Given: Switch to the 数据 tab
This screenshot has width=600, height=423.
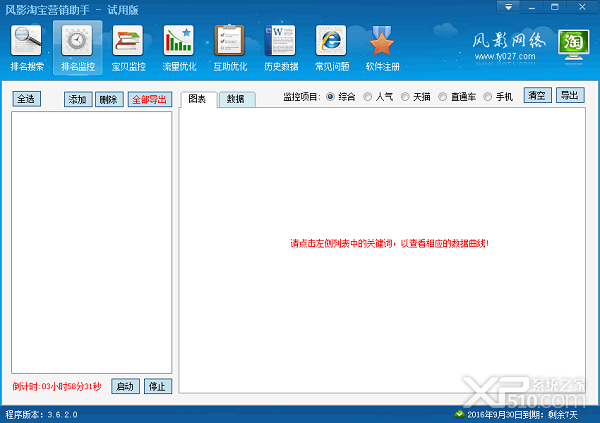Looking at the screenshot, I should 236,99.
